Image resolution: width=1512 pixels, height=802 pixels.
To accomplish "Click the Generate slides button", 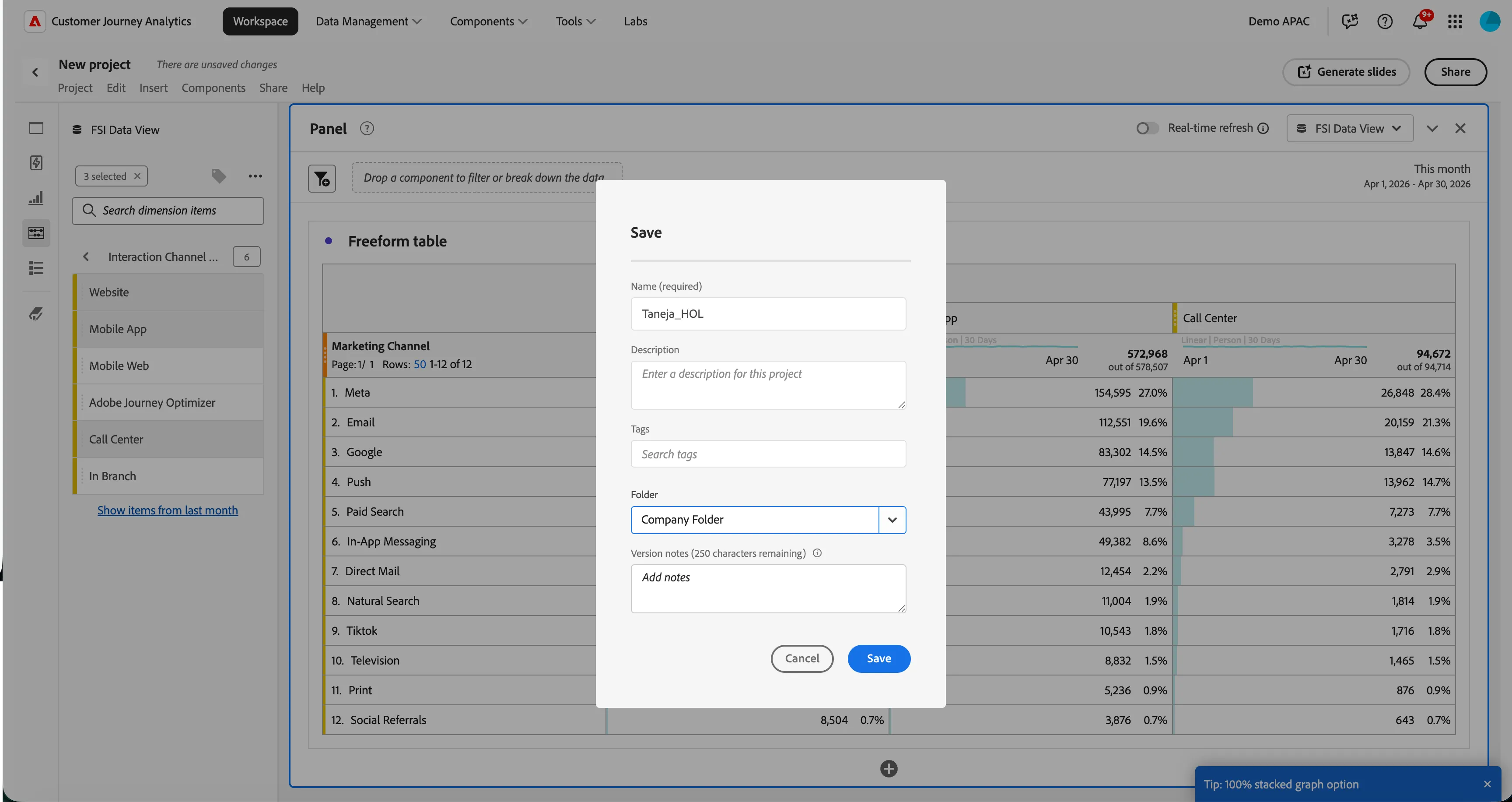I will pyautogui.click(x=1346, y=72).
